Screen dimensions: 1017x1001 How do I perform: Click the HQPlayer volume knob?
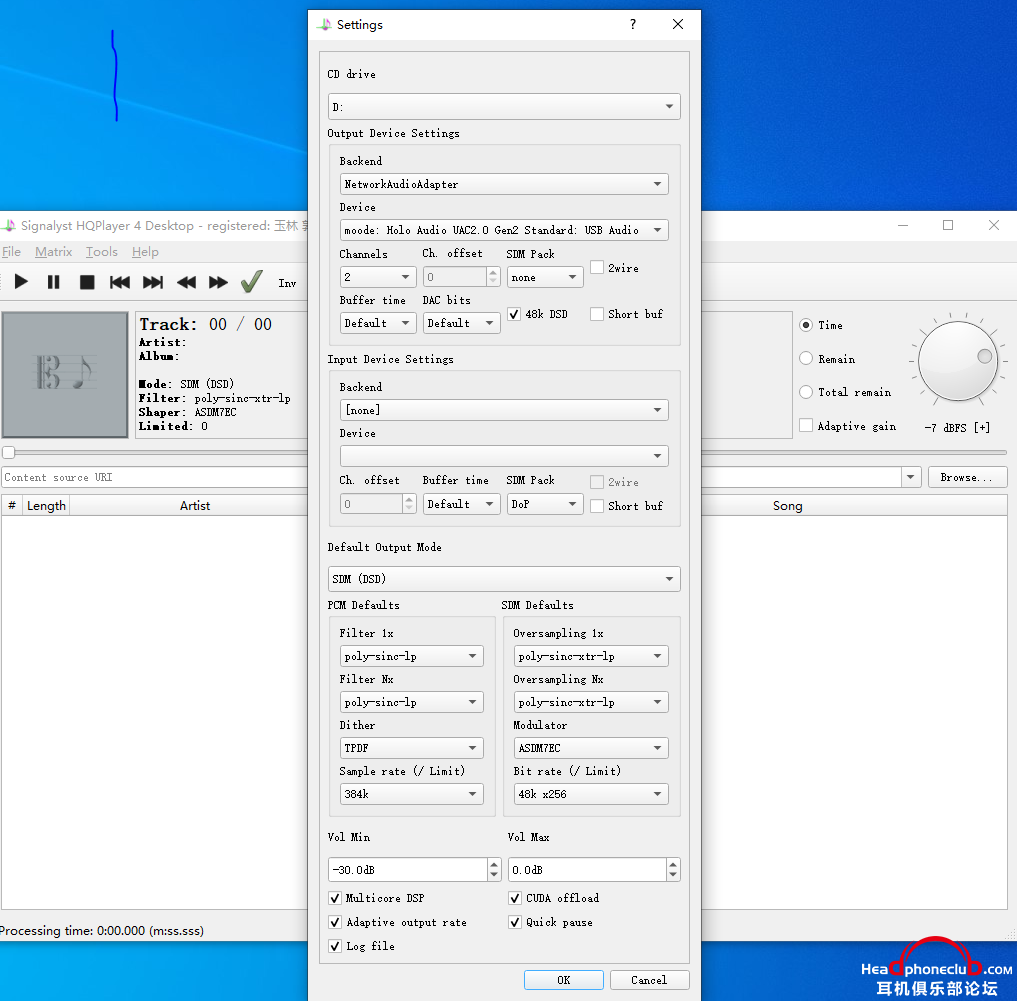pos(957,361)
